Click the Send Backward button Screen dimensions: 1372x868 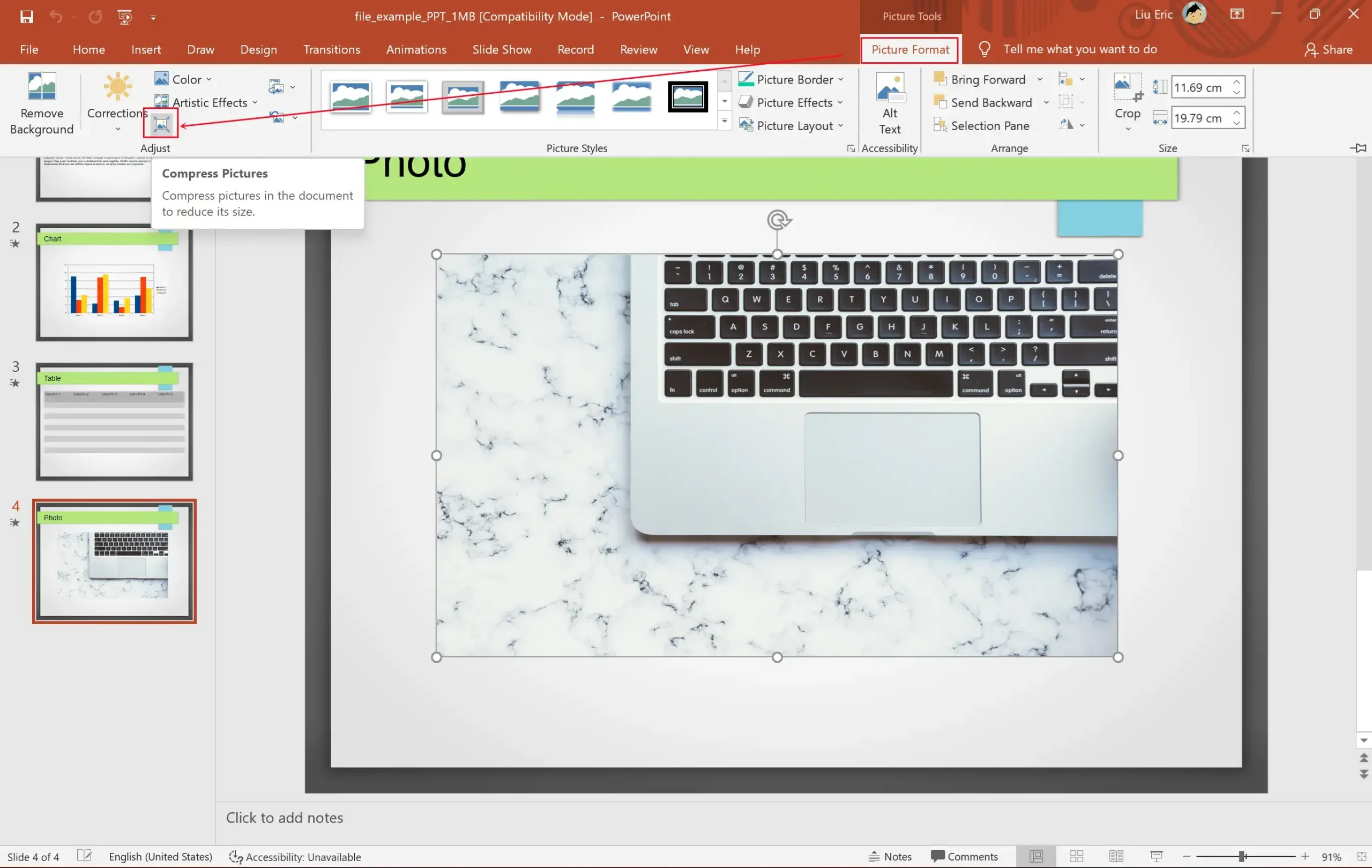coord(983,102)
